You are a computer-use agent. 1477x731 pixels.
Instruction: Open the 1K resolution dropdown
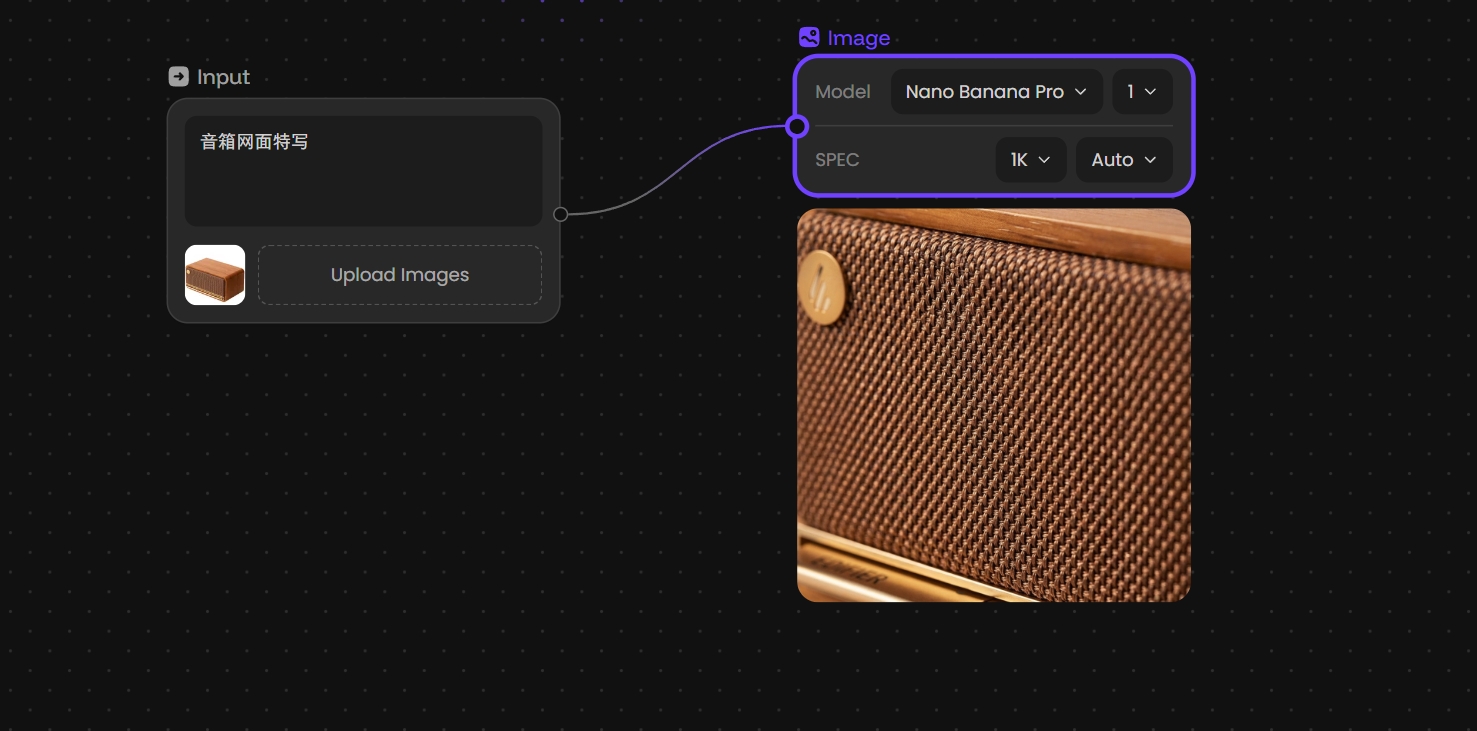pos(1029,160)
